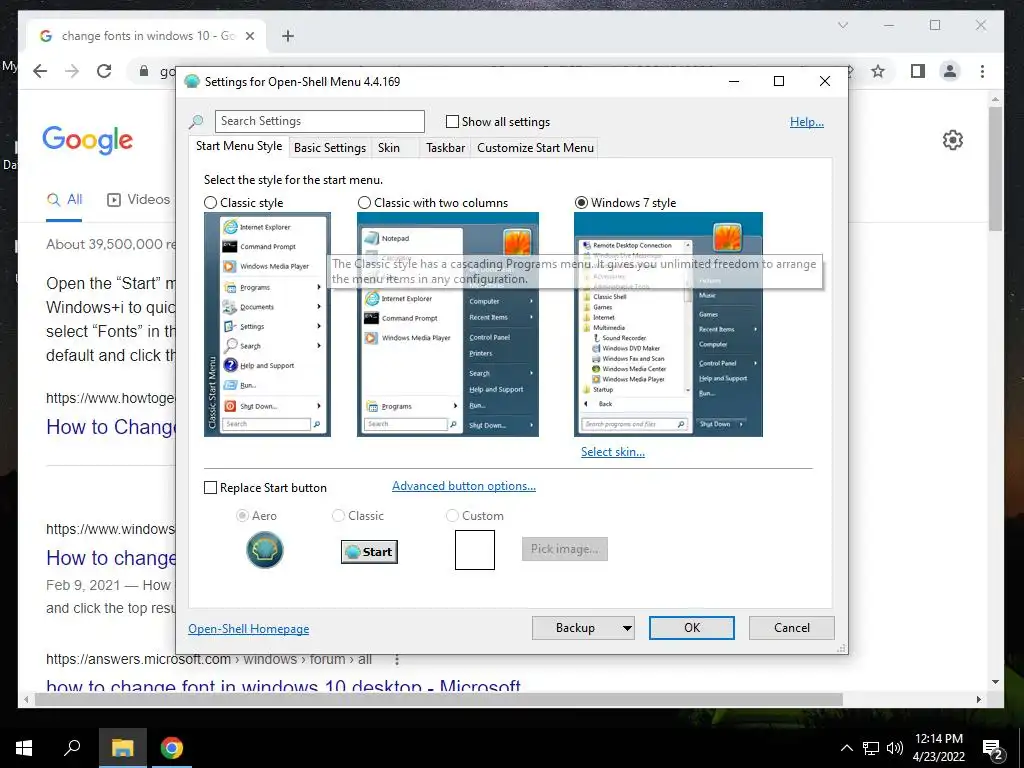Switch to the Start Menu Style tab

coord(239,146)
